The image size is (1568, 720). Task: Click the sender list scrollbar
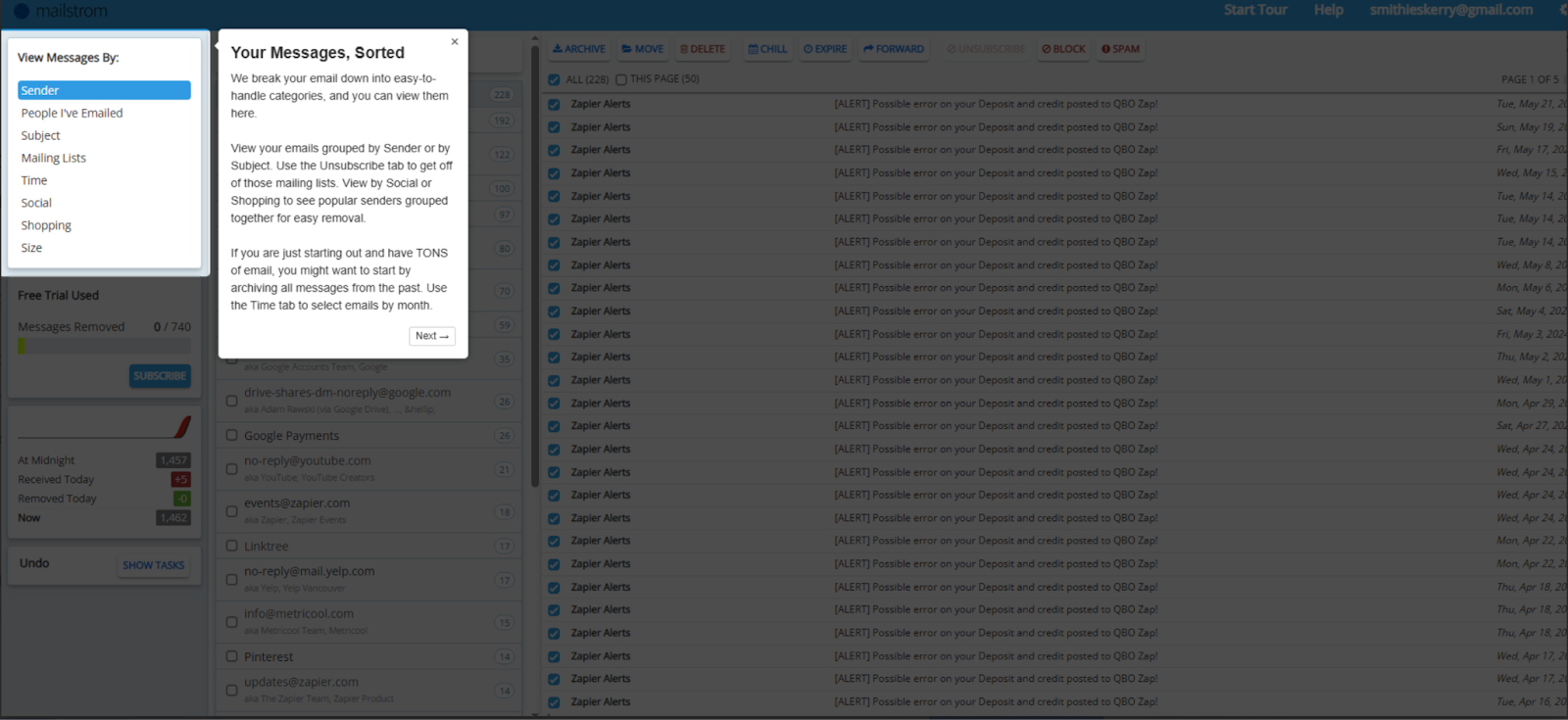point(535,264)
